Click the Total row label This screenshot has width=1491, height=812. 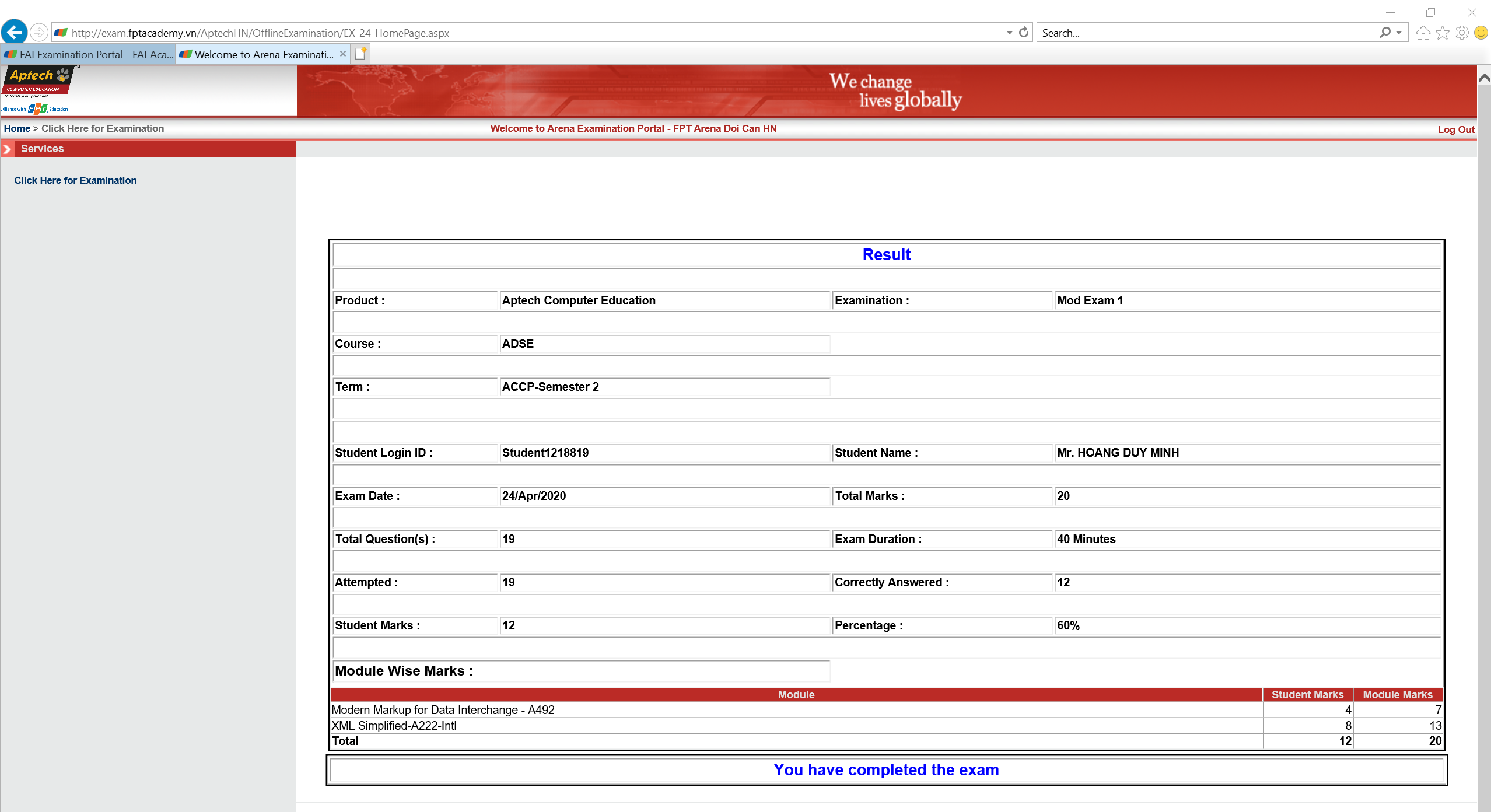345,741
